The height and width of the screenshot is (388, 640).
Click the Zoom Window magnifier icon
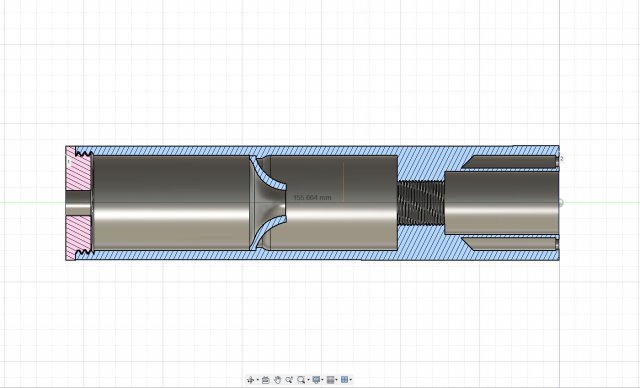click(301, 380)
